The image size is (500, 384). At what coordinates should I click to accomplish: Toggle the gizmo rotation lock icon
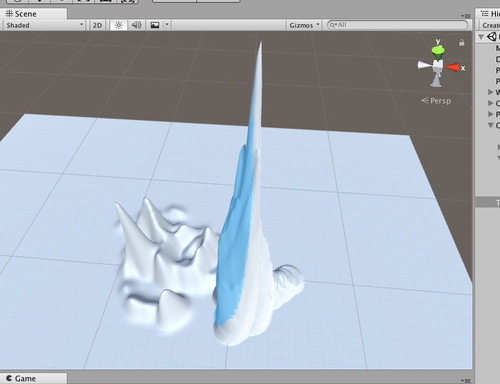(x=462, y=42)
